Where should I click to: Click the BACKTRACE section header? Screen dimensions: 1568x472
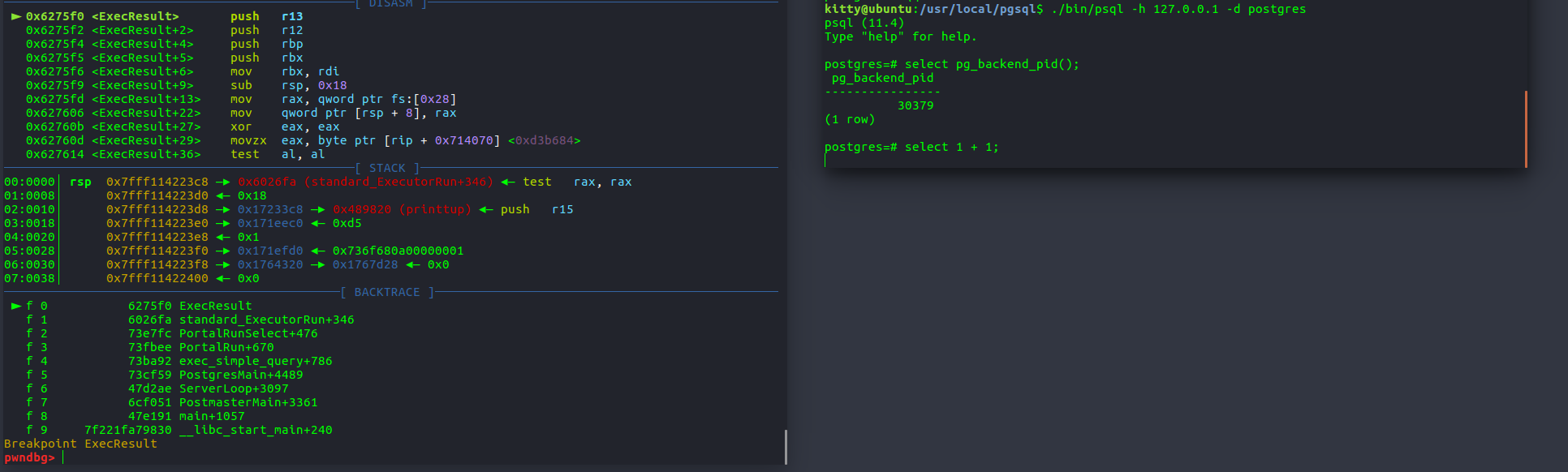click(387, 292)
